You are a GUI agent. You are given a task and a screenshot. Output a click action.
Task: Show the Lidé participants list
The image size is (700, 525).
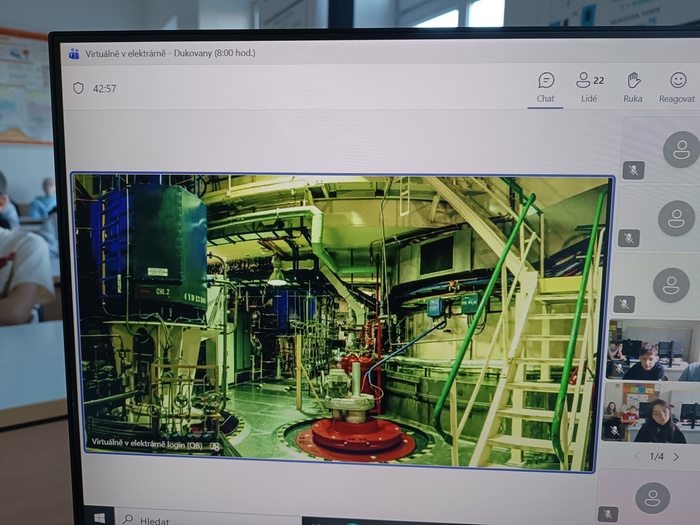pyautogui.click(x=589, y=86)
